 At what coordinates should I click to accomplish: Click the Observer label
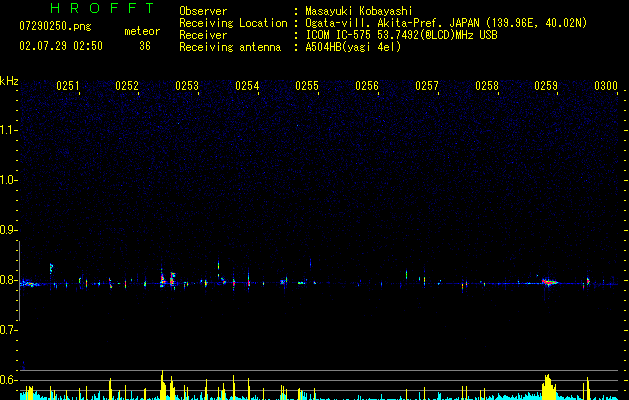click(x=203, y=11)
